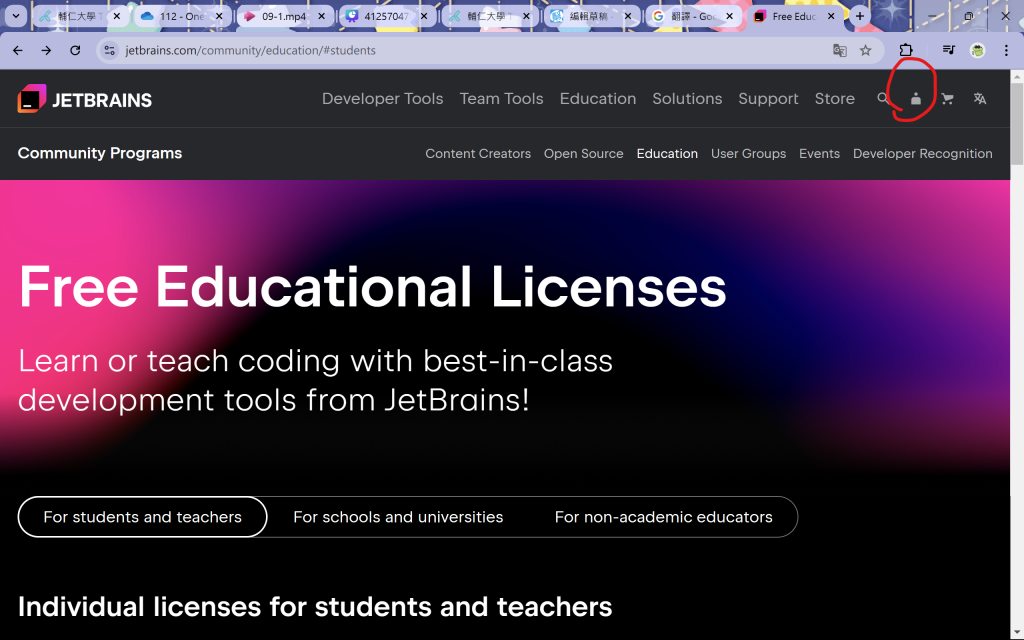The height and width of the screenshot is (640, 1024).
Task: Expand the Support menu
Action: pyautogui.click(x=768, y=99)
